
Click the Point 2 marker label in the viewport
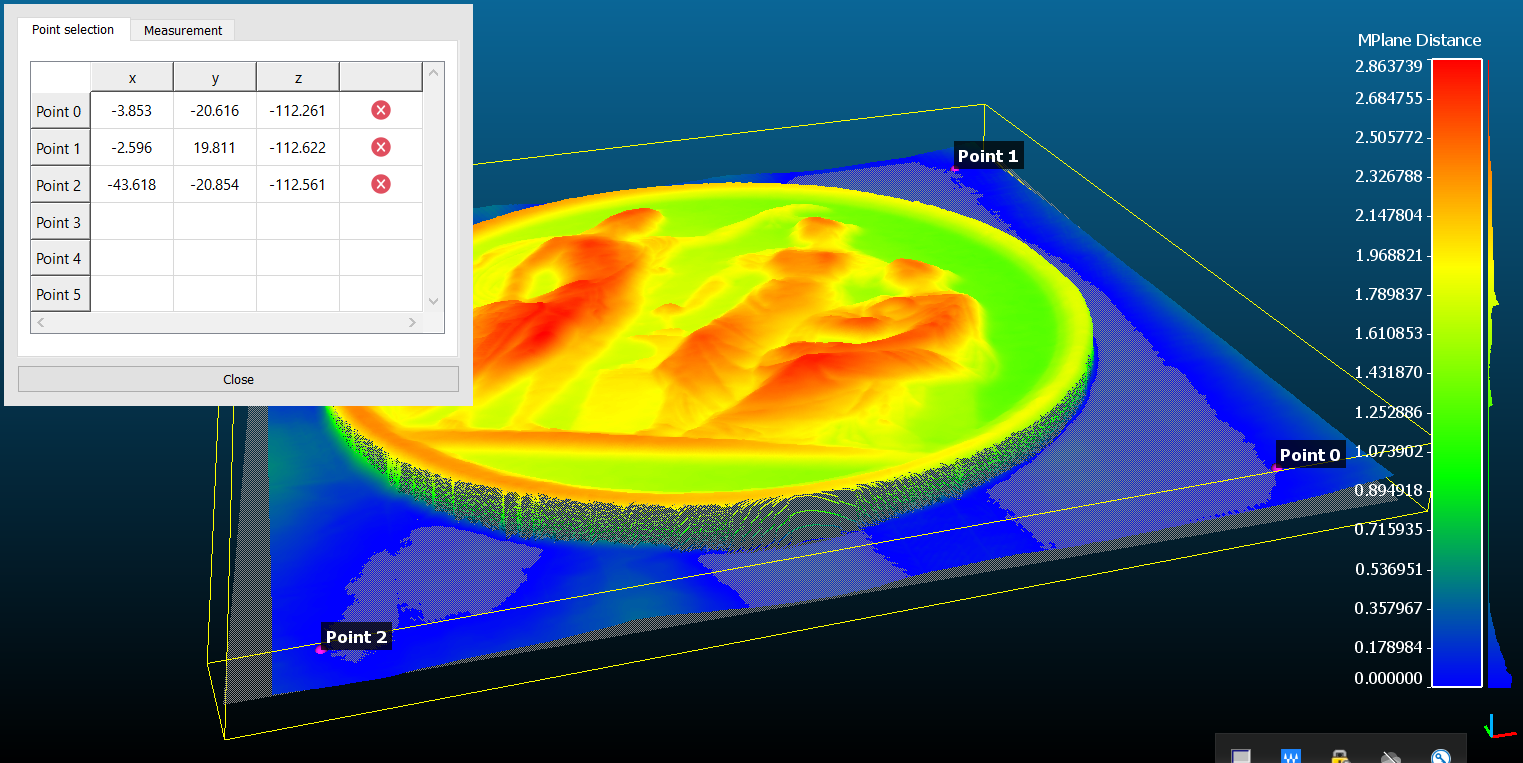356,637
